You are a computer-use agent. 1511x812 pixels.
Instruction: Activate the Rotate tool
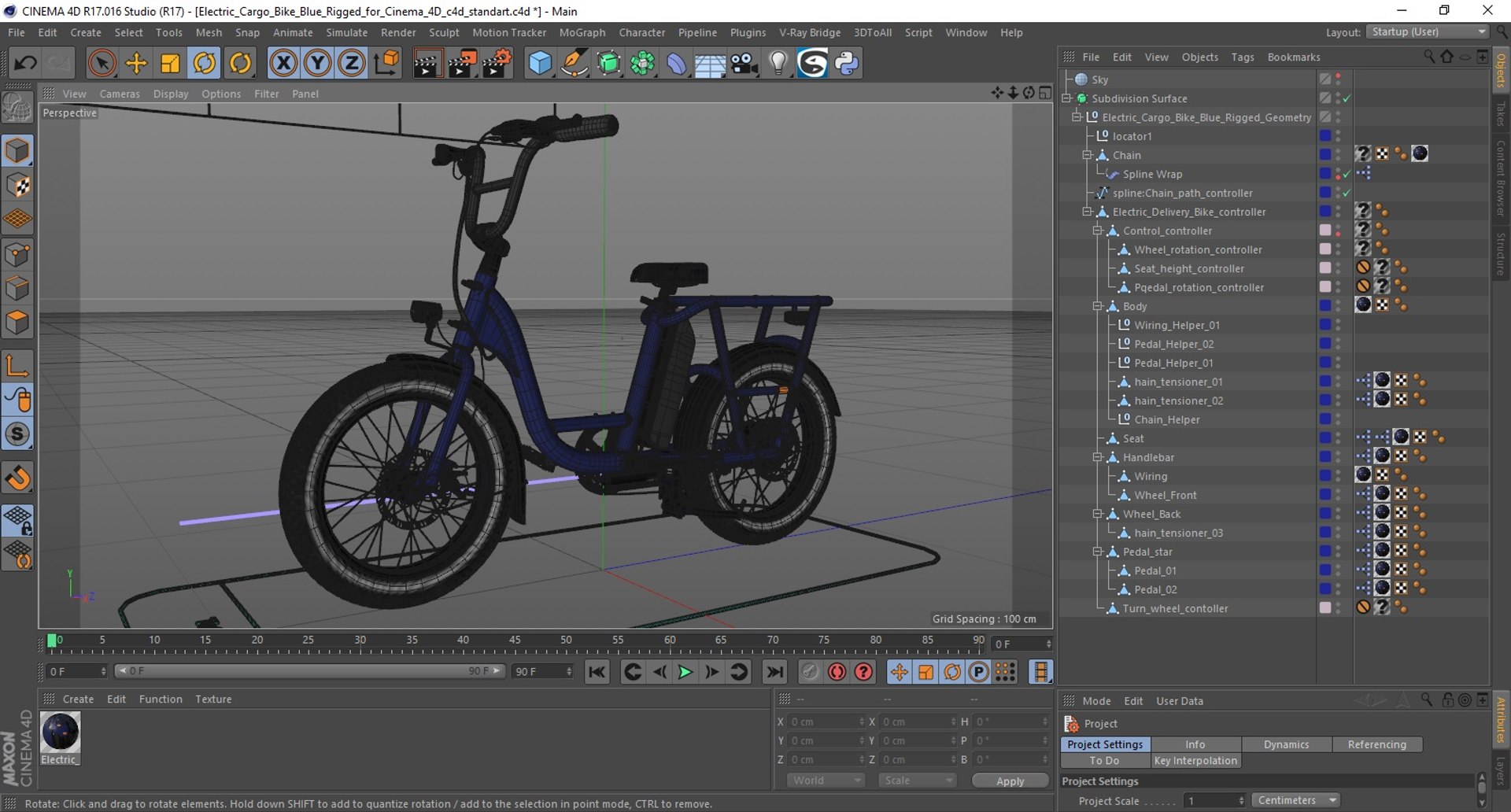coord(205,63)
